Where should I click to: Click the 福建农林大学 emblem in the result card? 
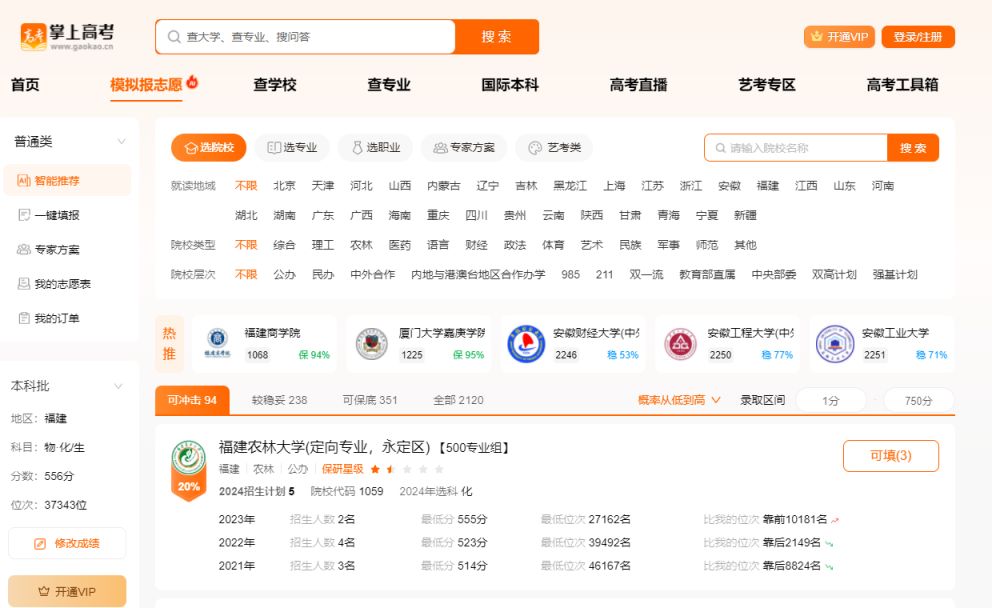coord(189,457)
